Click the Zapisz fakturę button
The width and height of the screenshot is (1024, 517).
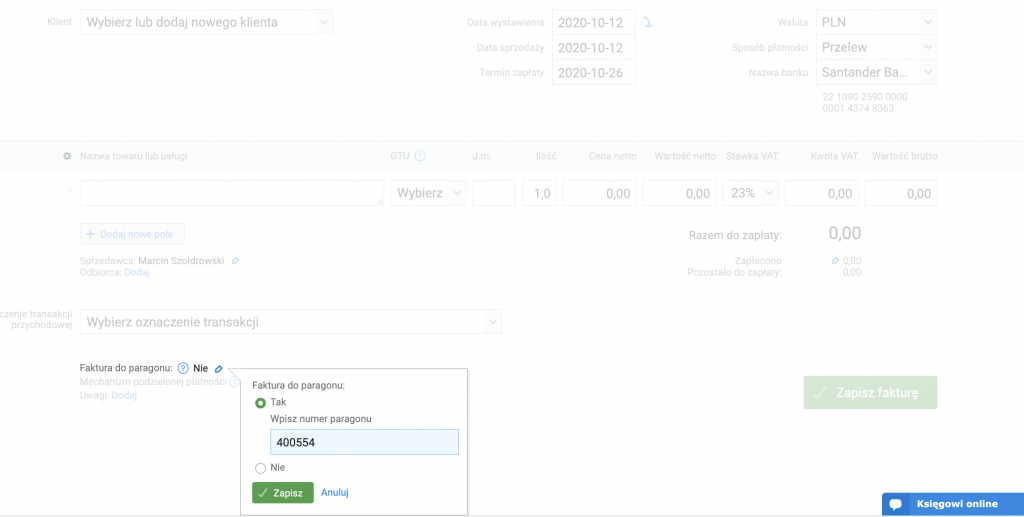click(870, 392)
